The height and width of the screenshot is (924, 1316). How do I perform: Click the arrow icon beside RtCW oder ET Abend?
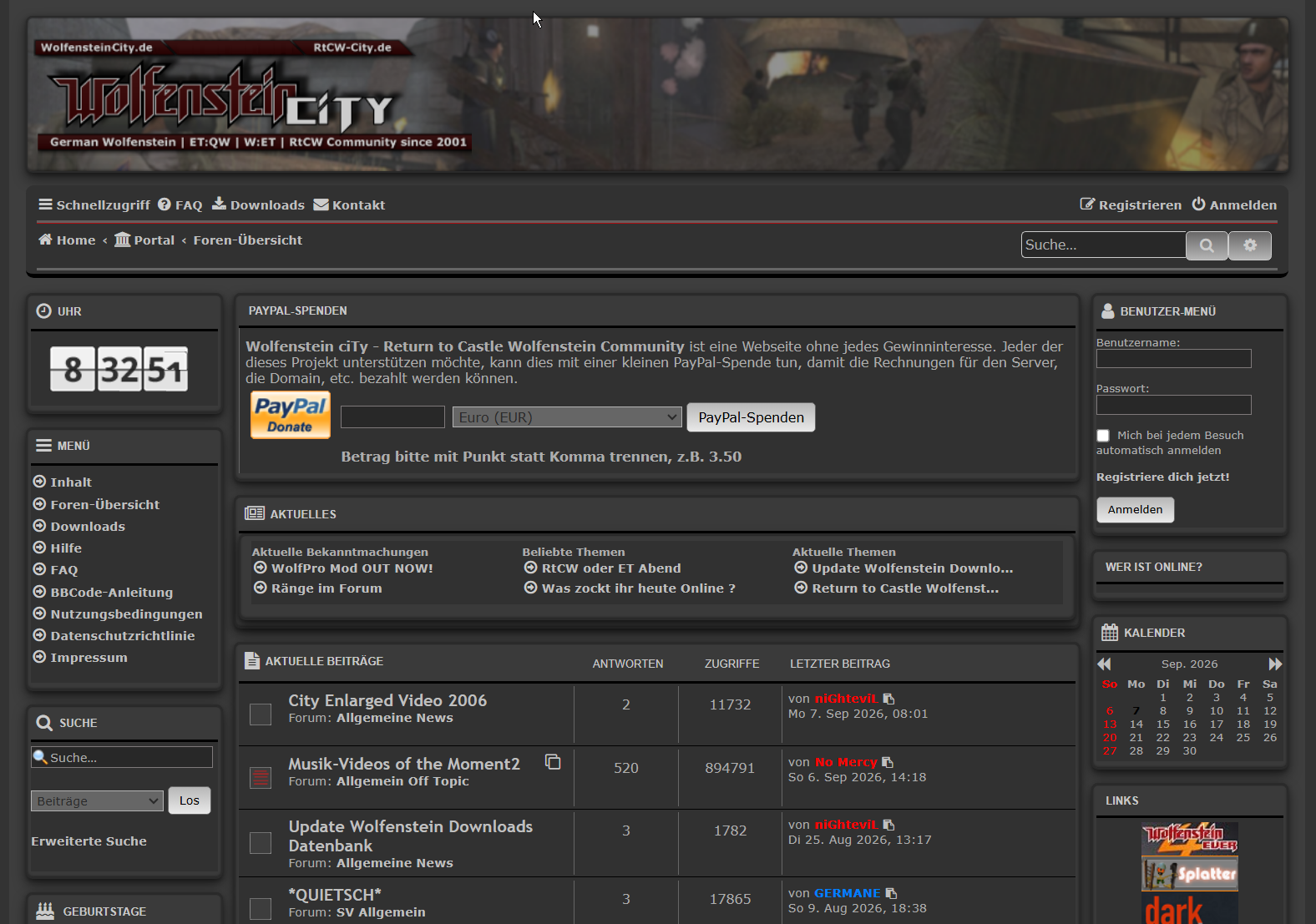click(x=531, y=568)
